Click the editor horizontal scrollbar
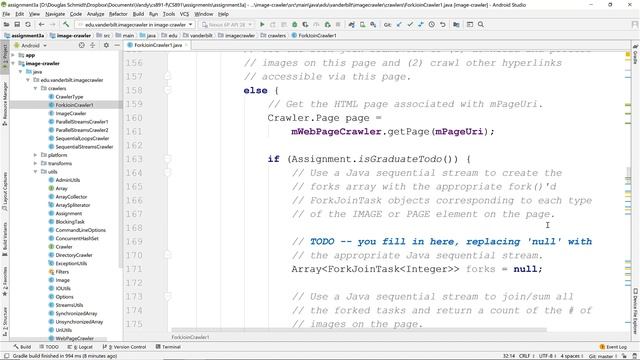Screen dimensions: 640x360 359,330
